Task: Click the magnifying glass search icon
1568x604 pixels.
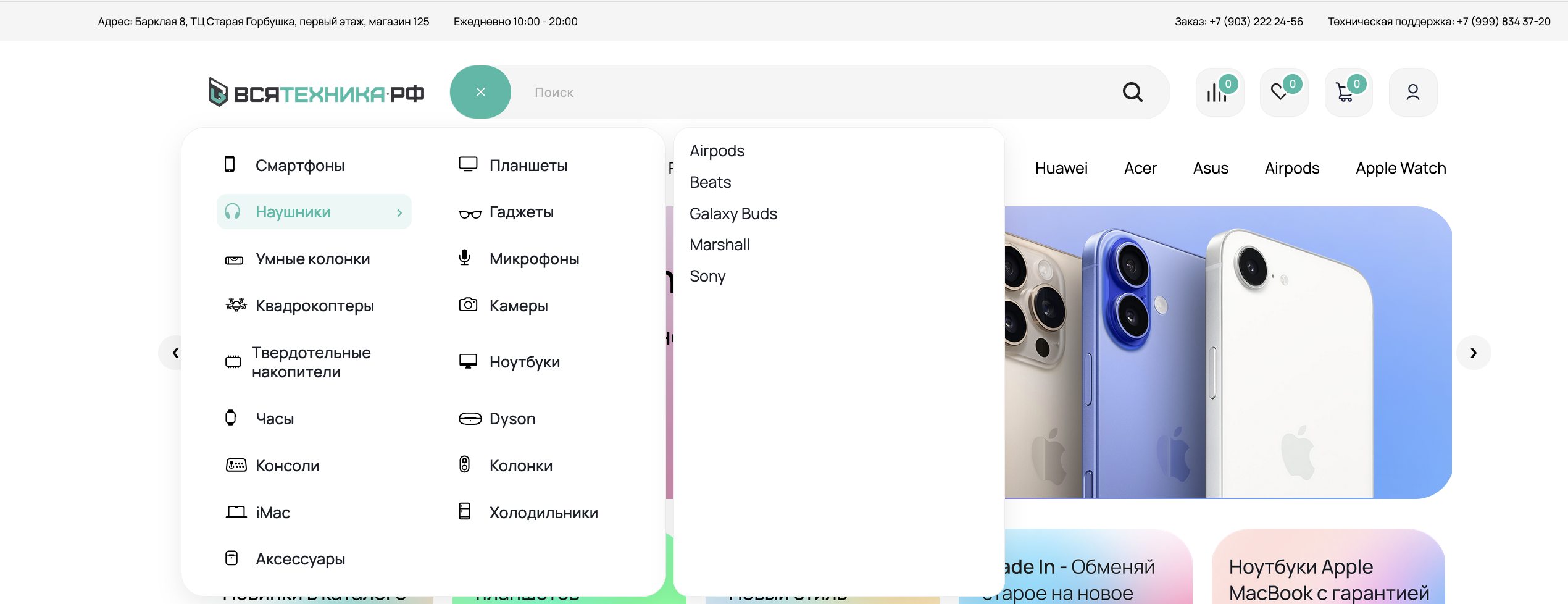Action: [x=1132, y=92]
